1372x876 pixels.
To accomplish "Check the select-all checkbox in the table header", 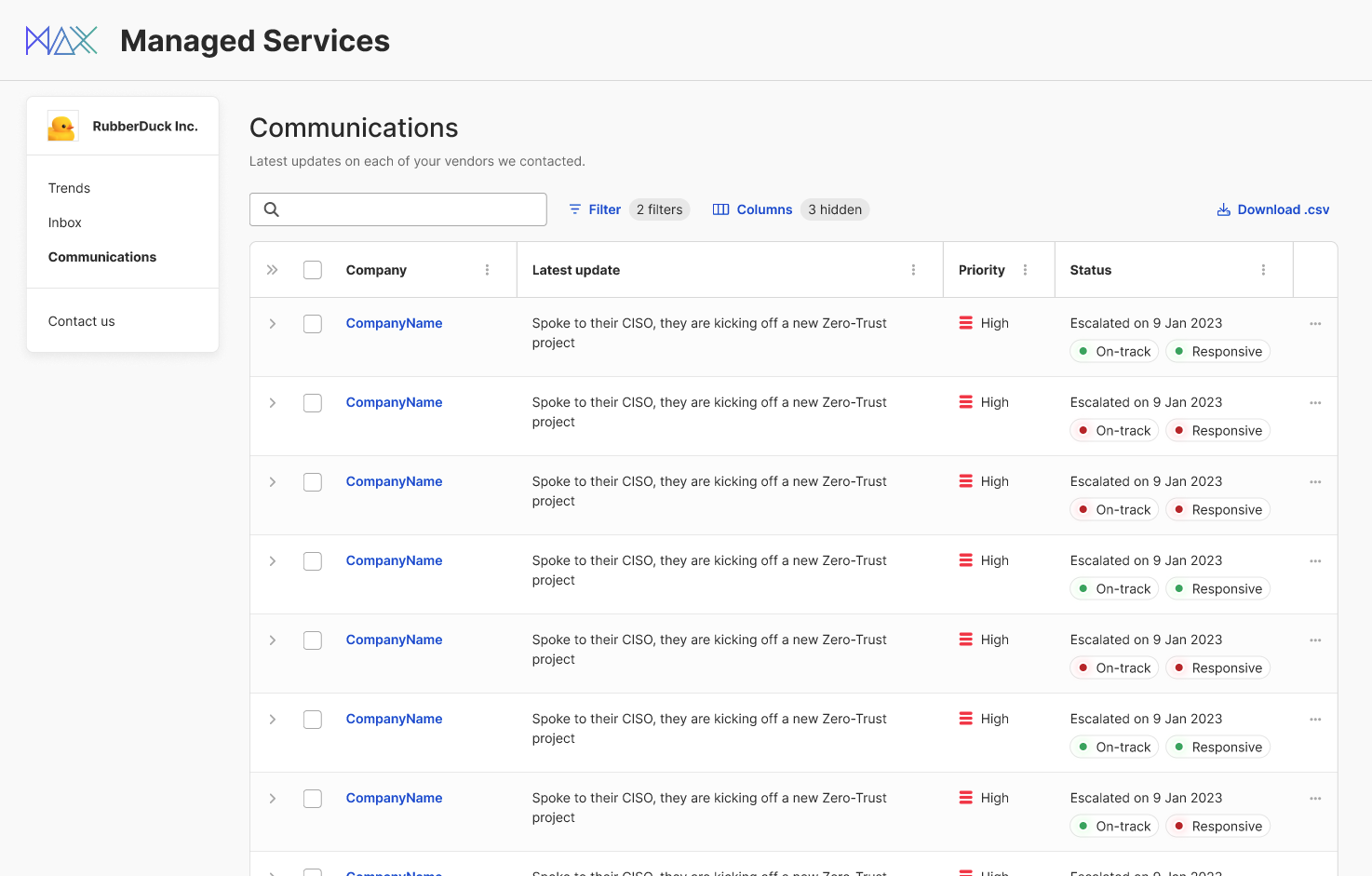I will click(x=313, y=269).
